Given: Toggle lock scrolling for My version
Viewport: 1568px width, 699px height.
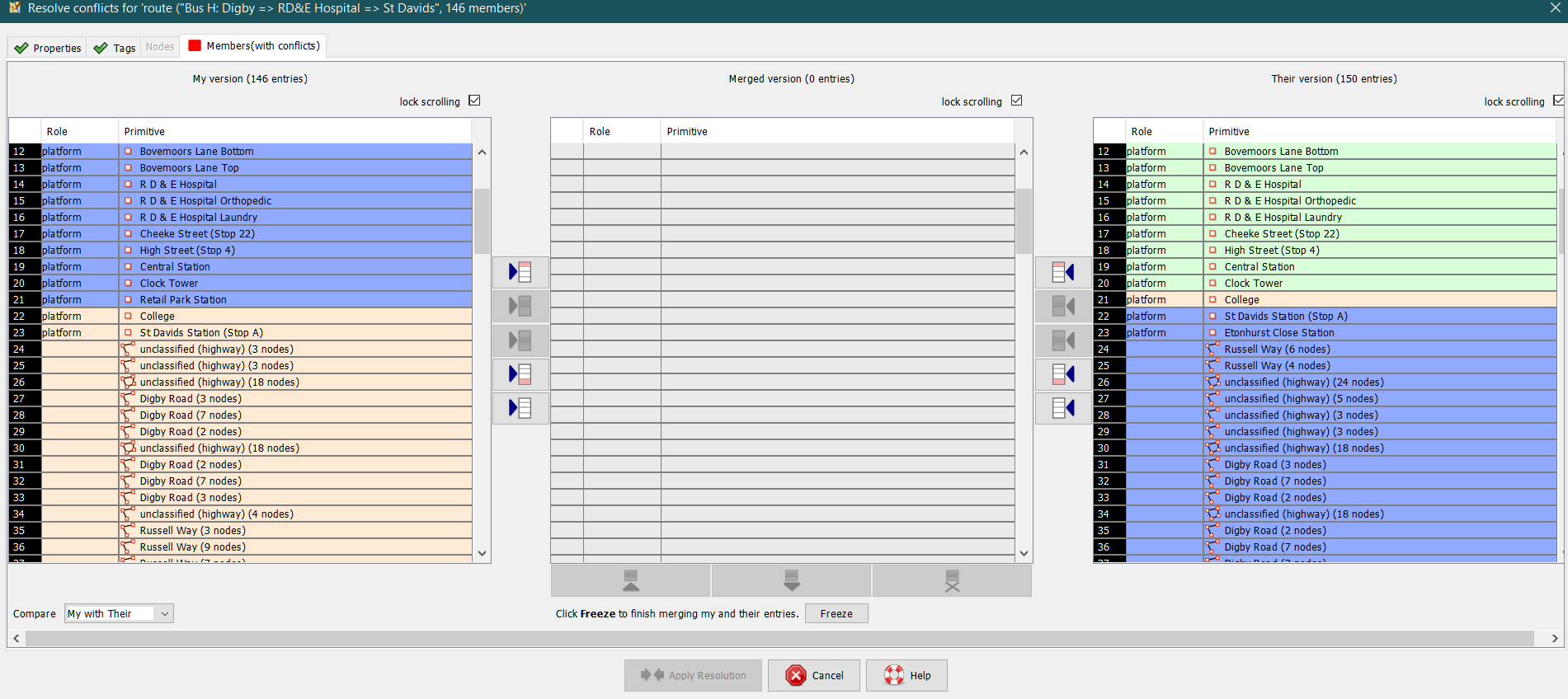Looking at the screenshot, I should (474, 101).
